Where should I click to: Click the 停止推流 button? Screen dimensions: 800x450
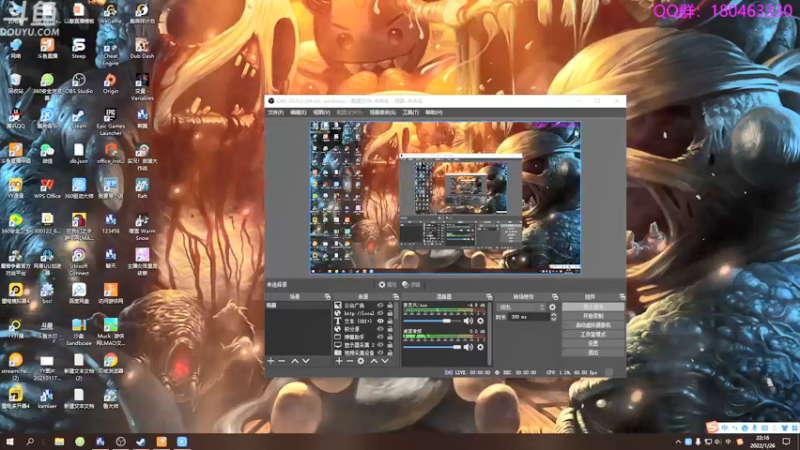[593, 307]
